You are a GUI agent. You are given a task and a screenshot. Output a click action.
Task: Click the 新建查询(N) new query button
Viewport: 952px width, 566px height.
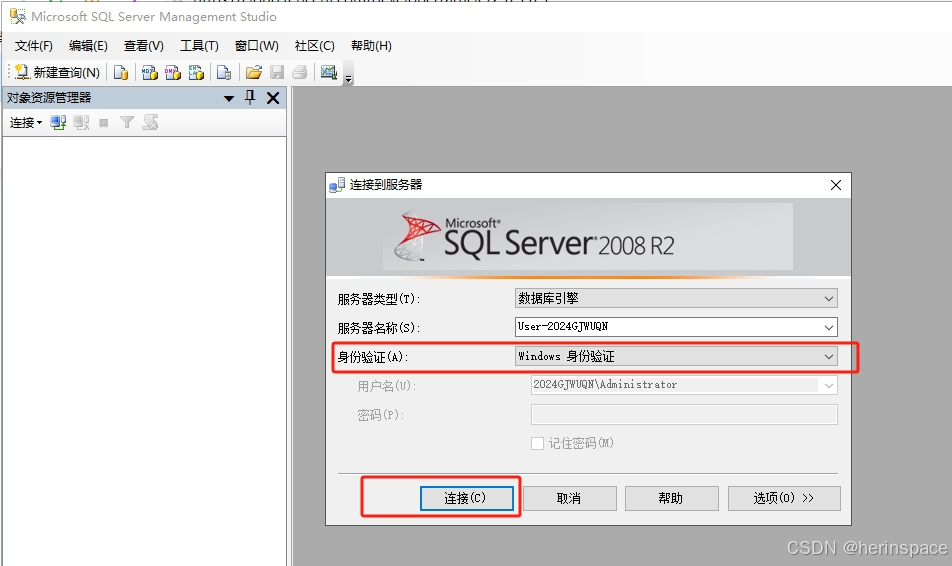point(57,72)
